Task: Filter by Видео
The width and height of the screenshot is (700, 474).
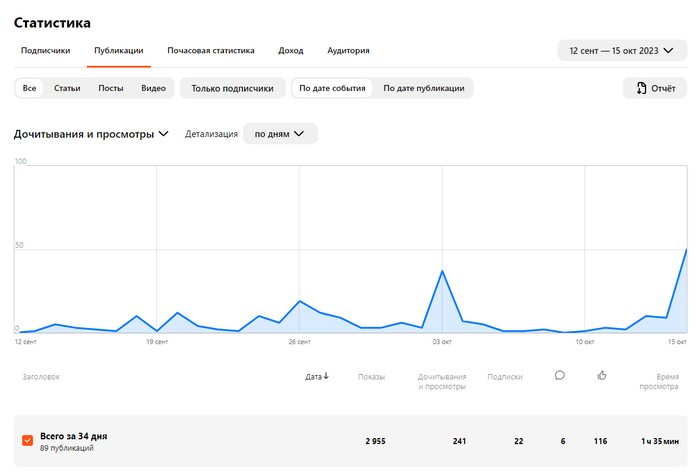Action: coord(153,88)
